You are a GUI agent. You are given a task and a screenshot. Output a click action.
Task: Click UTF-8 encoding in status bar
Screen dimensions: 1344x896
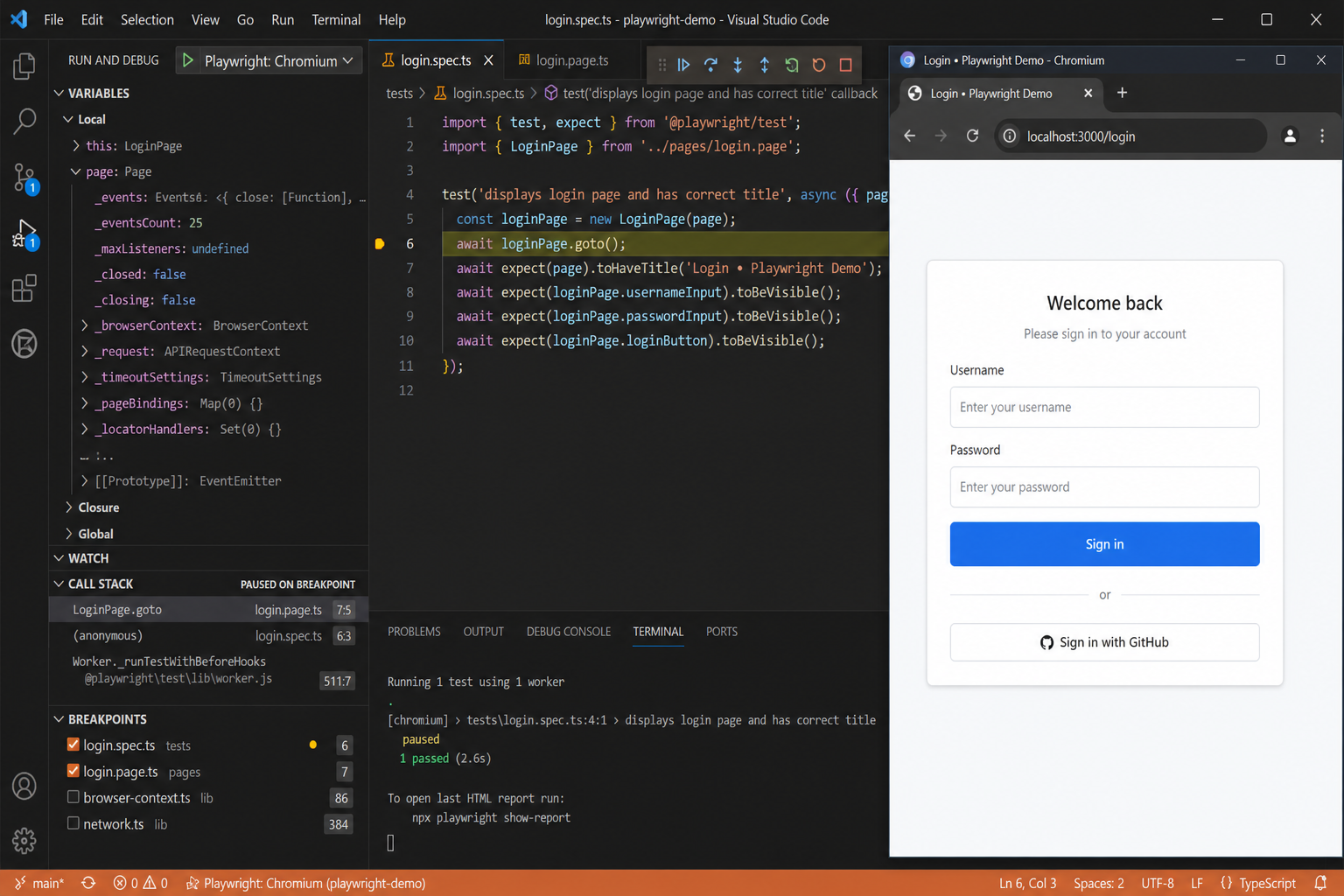1158,883
